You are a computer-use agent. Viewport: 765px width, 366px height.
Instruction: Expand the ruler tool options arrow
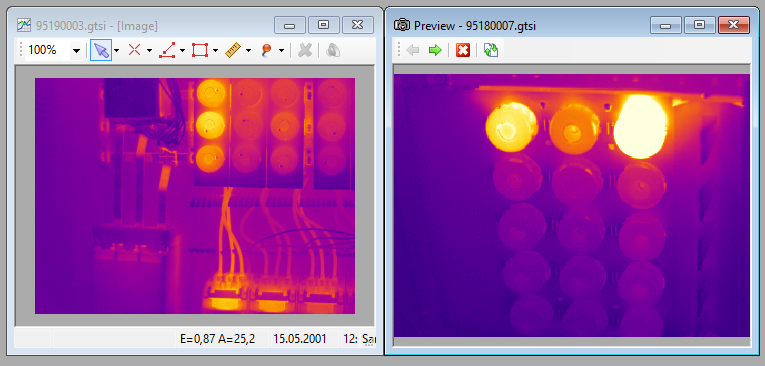click(248, 50)
